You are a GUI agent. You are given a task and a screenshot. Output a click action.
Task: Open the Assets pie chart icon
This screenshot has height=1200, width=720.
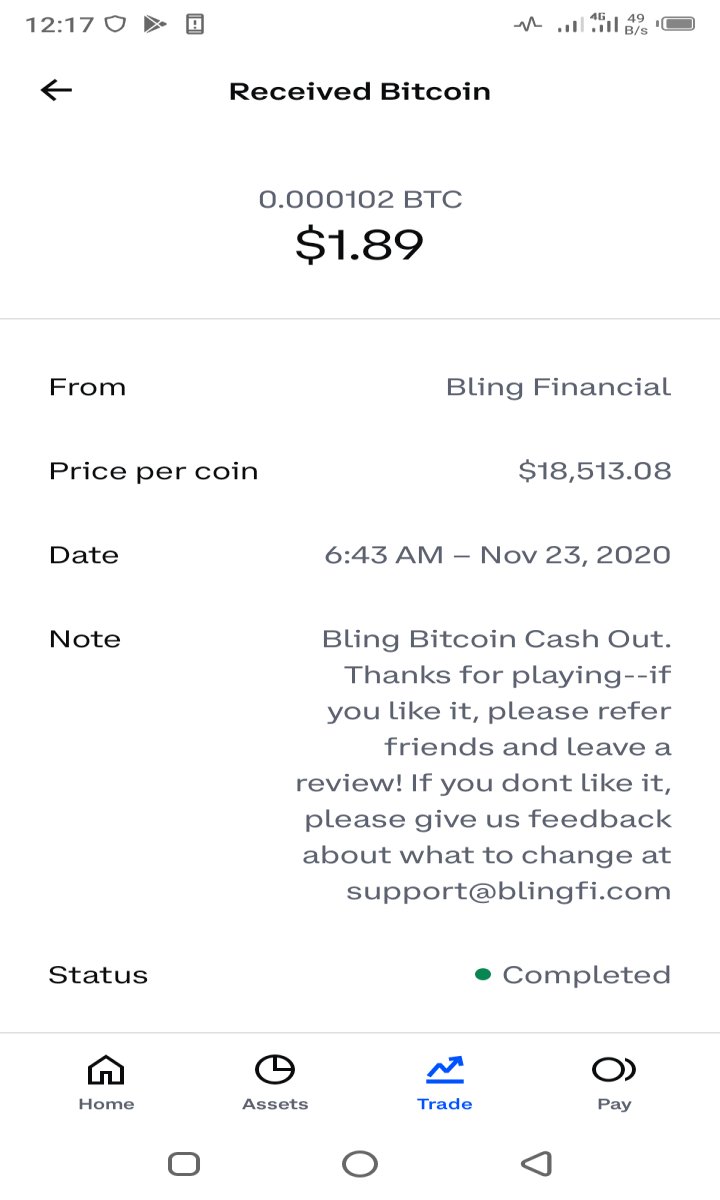tap(275, 1070)
